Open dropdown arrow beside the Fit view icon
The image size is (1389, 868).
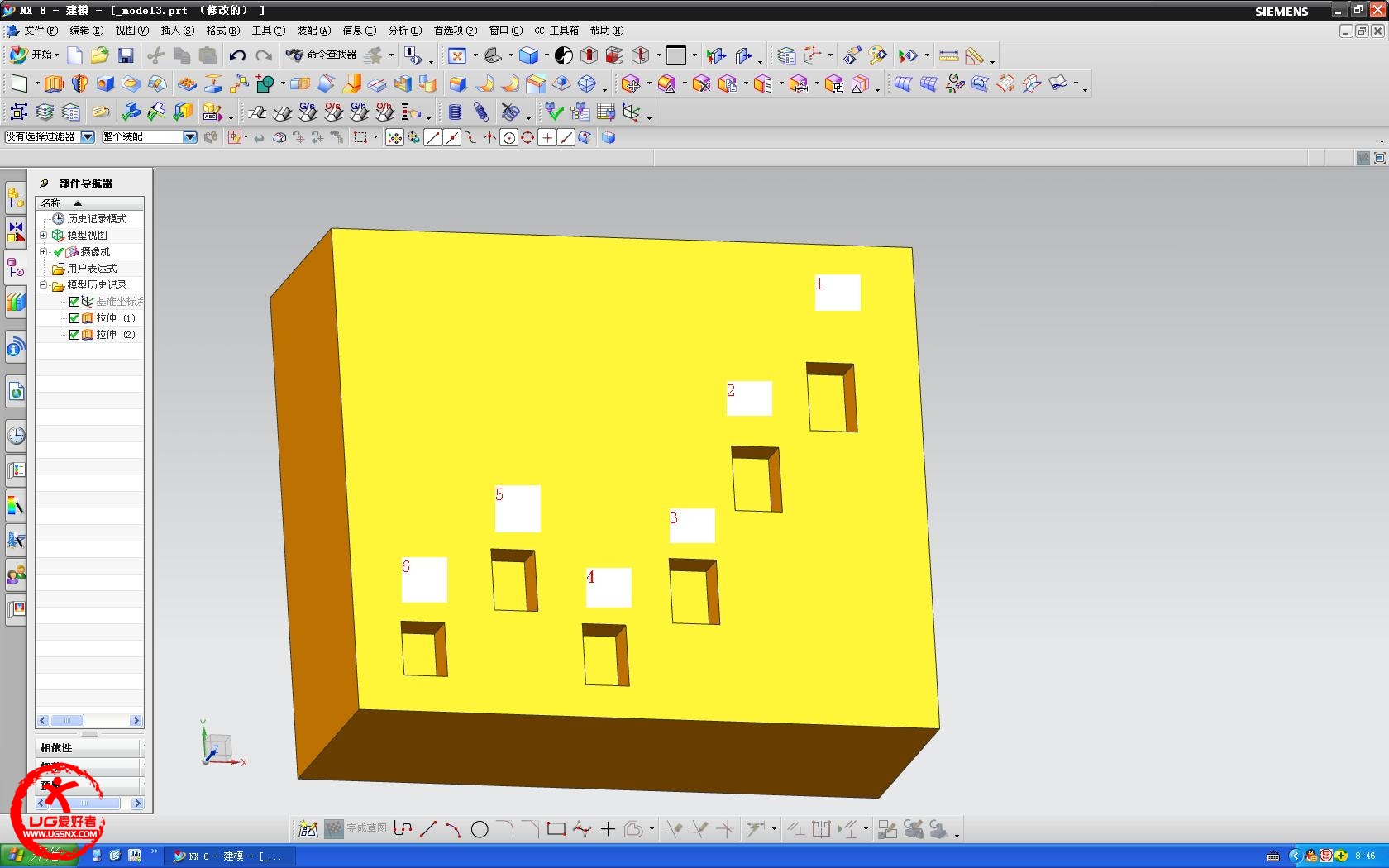coord(475,56)
